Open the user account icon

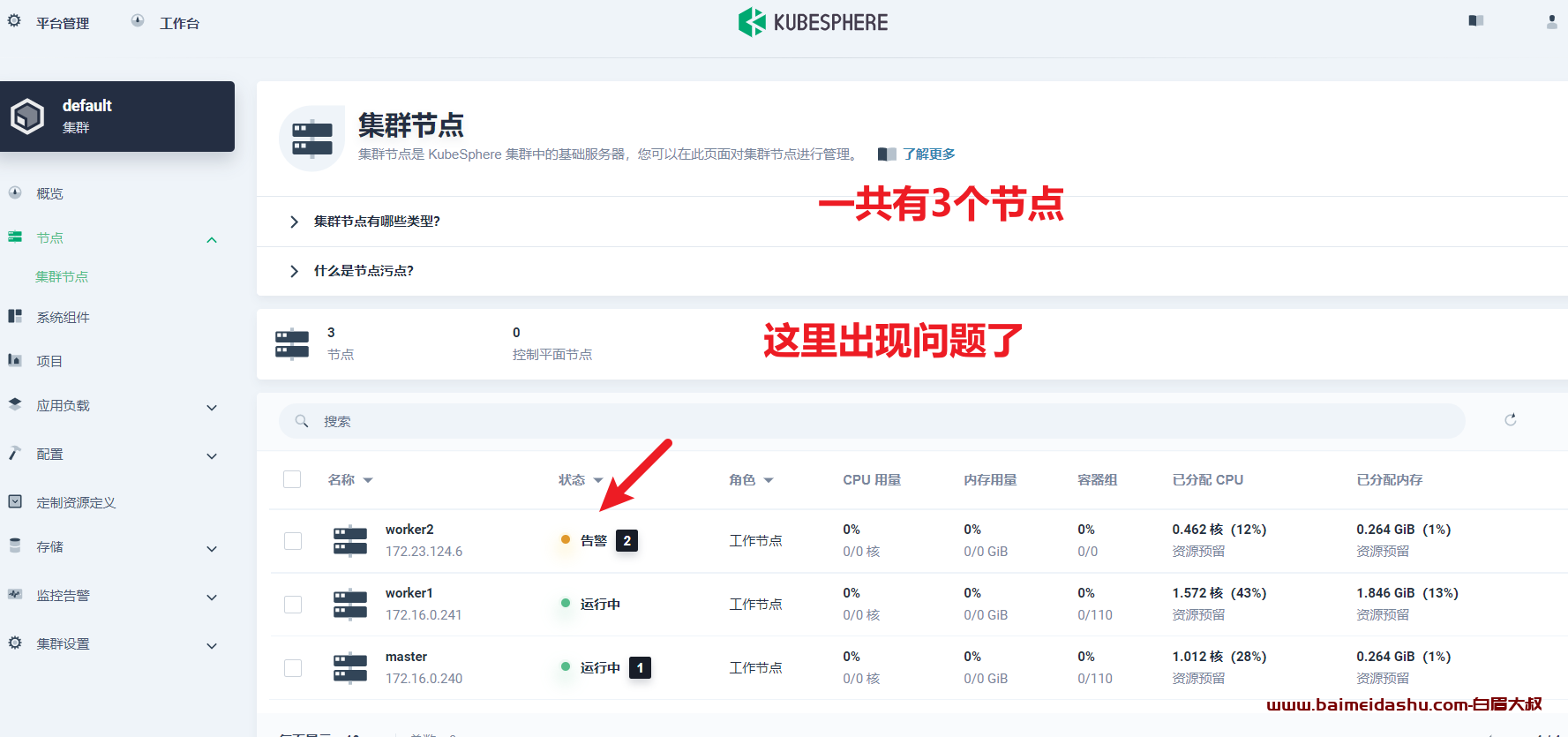(x=1551, y=21)
